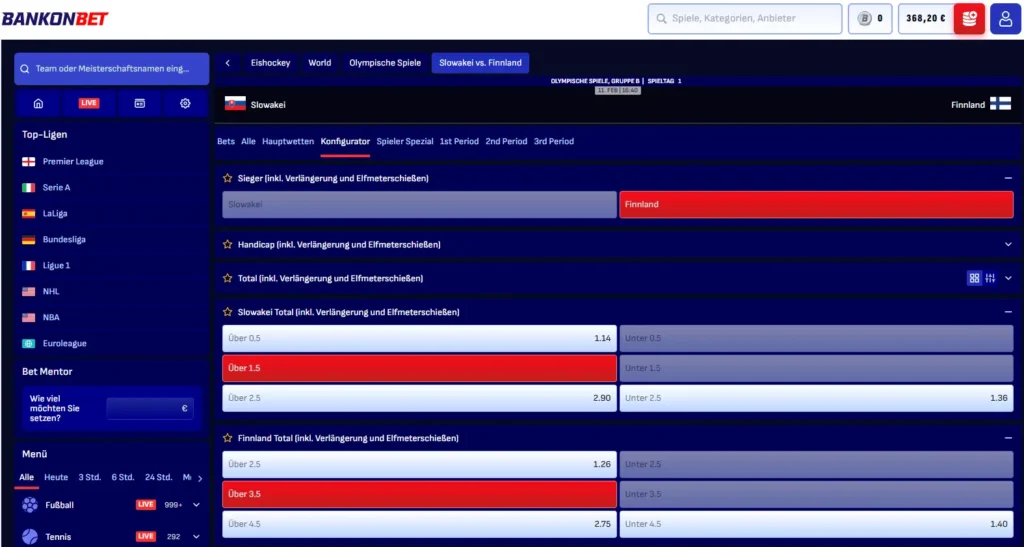
Task: Click the Euroleague league icon
Action: click(x=29, y=343)
